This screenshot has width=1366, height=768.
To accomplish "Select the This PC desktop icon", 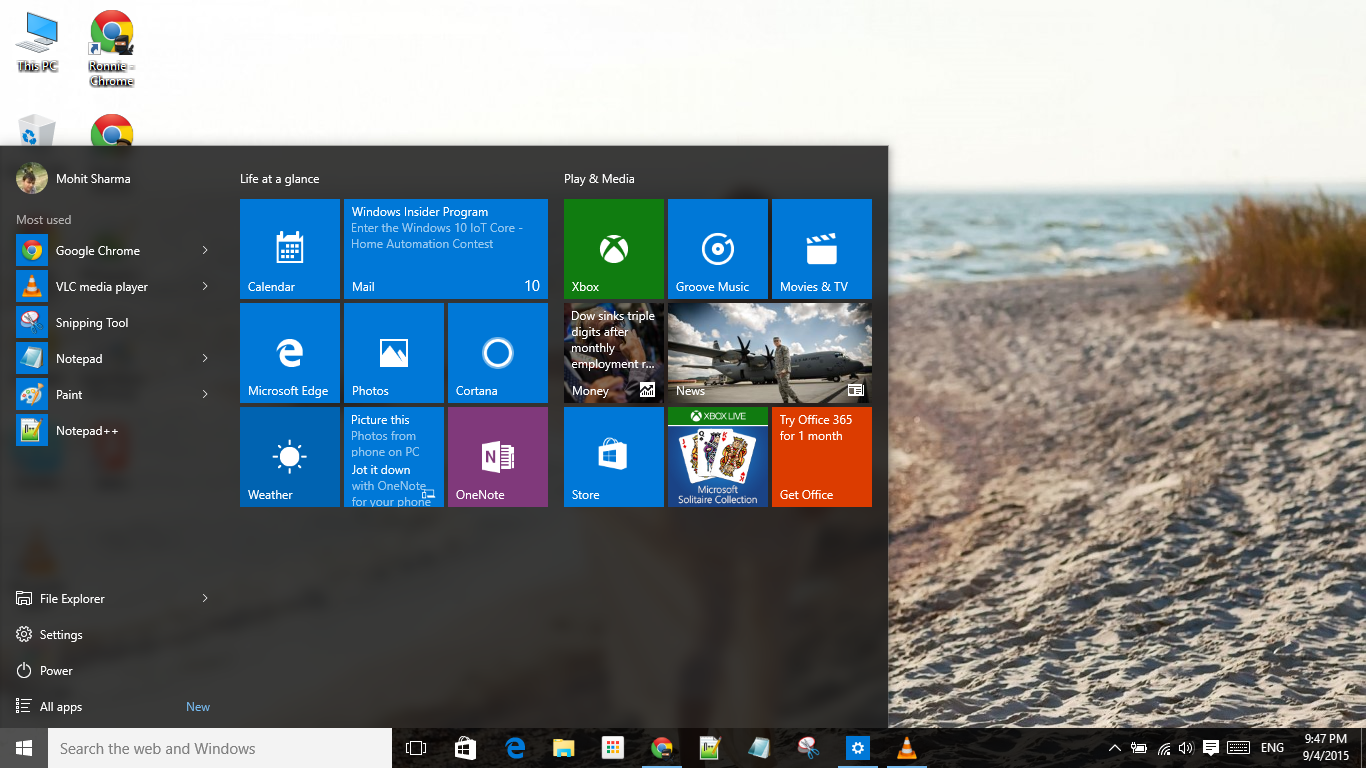I will (37, 42).
